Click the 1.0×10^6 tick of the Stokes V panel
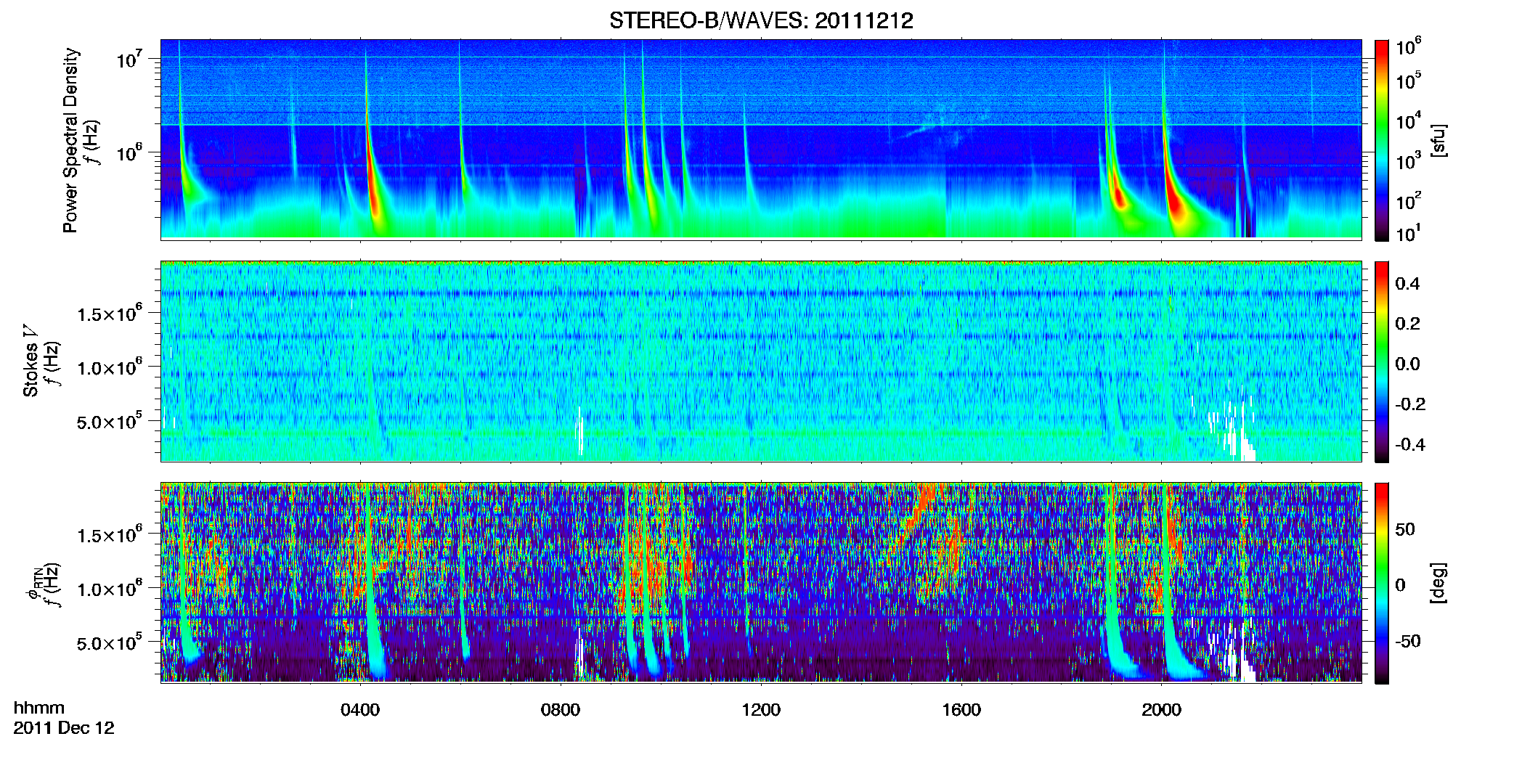This screenshot has width=1522, height=784. pos(110,367)
